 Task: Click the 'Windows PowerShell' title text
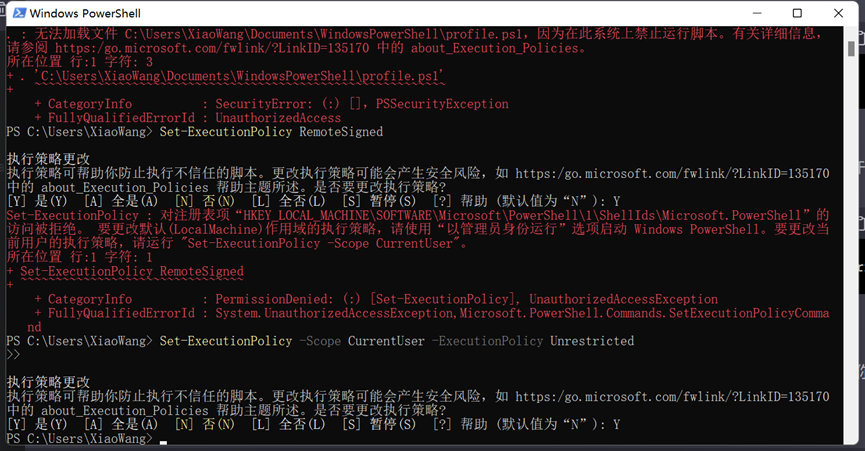[85, 13]
